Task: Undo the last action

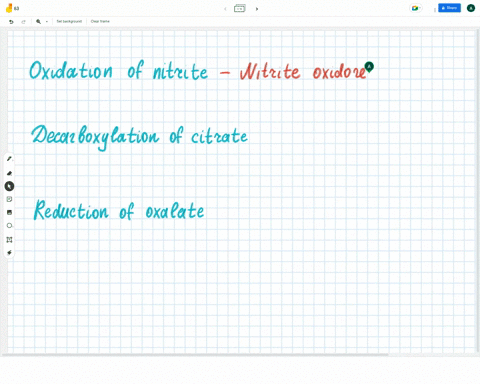Action: tap(11, 21)
